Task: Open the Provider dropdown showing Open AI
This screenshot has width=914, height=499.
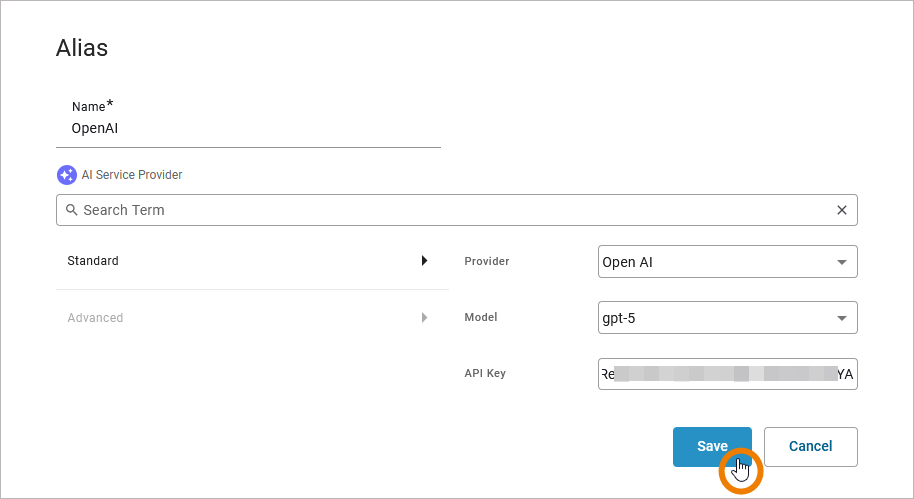Action: click(x=715, y=263)
